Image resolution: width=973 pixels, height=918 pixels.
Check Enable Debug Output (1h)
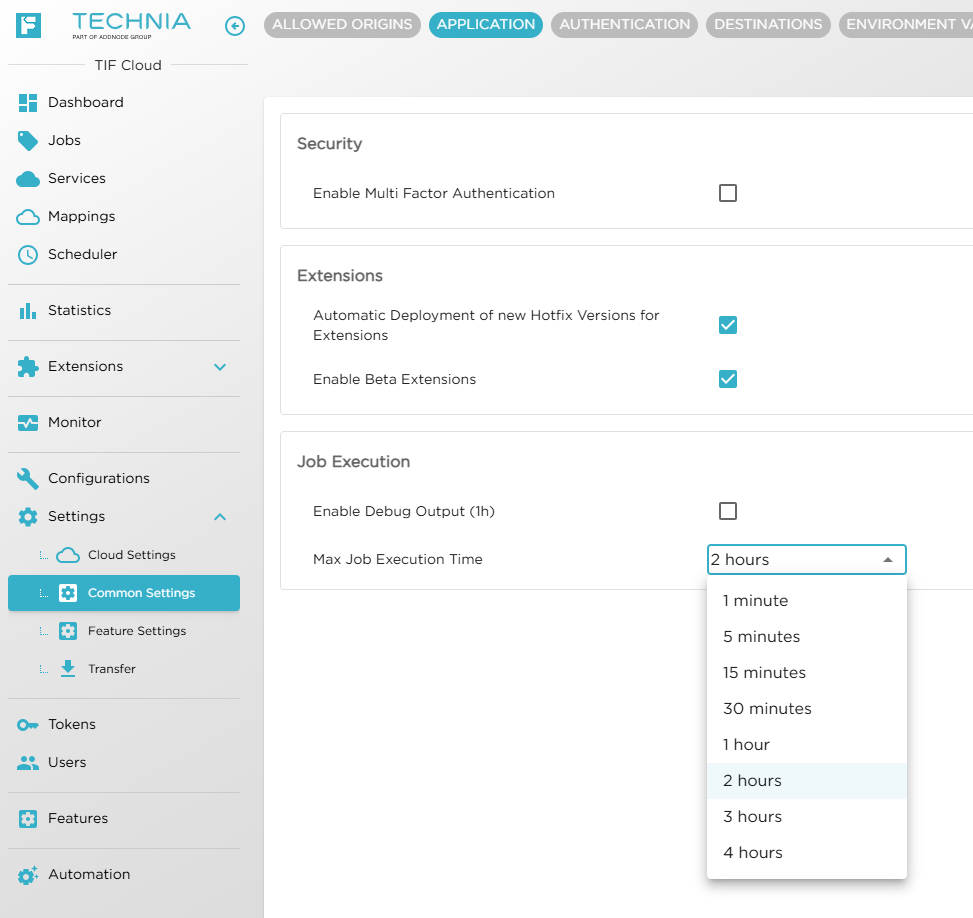[727, 511]
